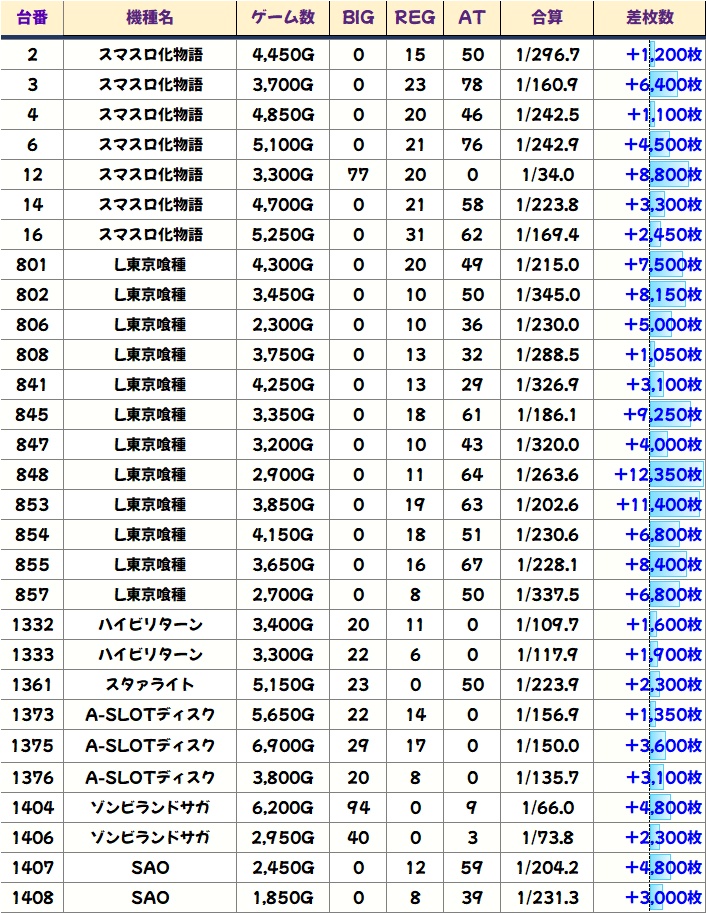The width and height of the screenshot is (706, 913).
Task: Click the スタァライト machine name
Action: tap(150, 685)
